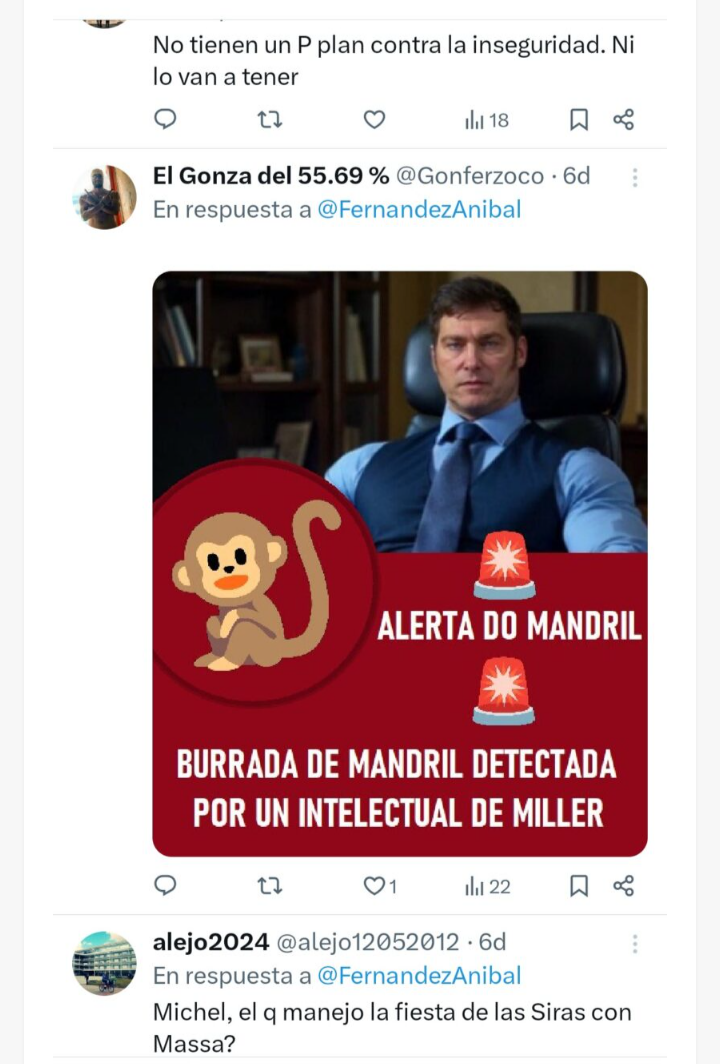Share the inseguridad plan tweet

pyautogui.click(x=623, y=119)
